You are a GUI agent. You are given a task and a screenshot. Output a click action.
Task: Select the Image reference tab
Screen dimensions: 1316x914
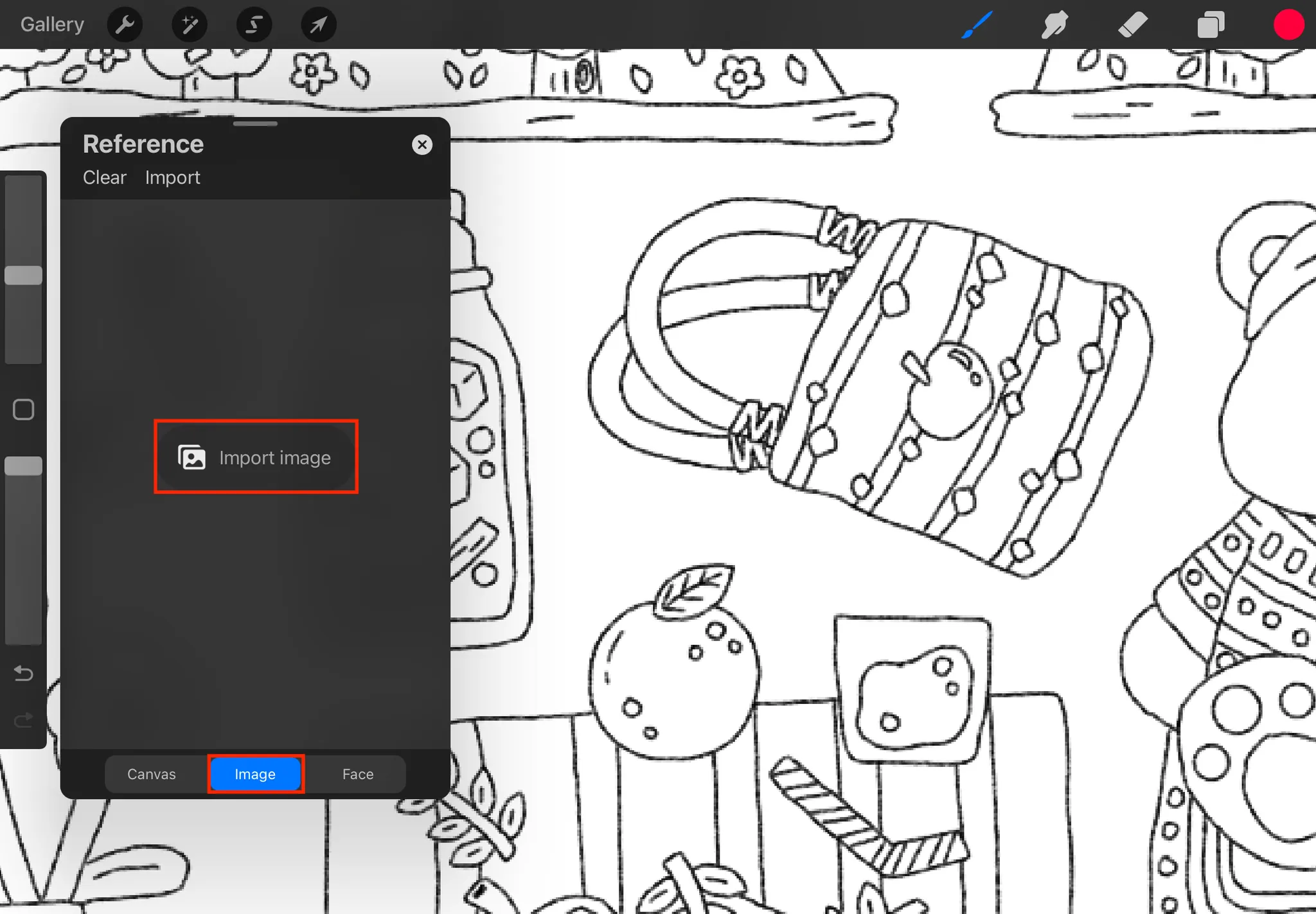[x=255, y=774]
